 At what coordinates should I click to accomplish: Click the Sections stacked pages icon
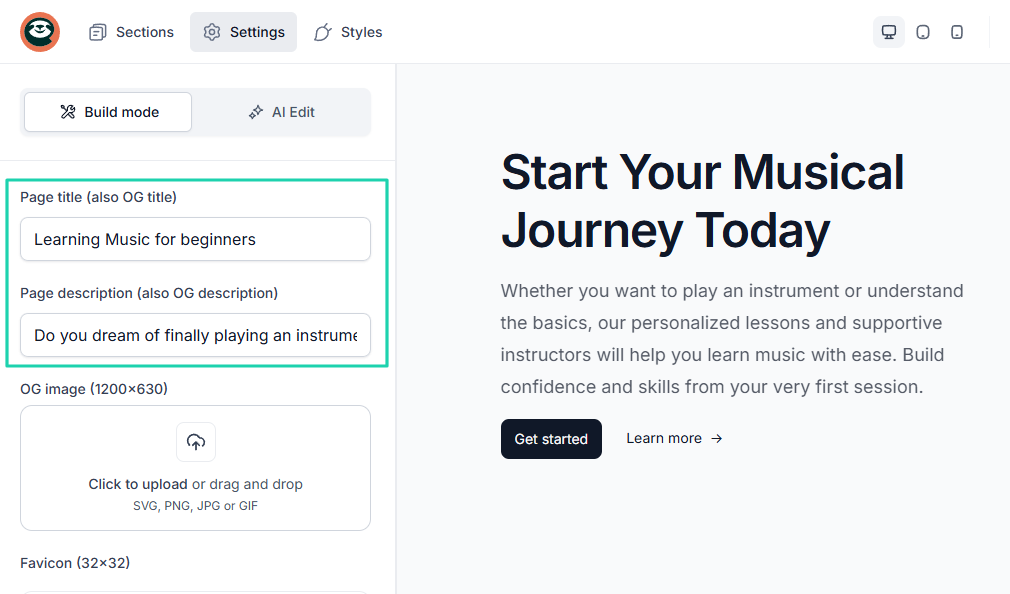pyautogui.click(x=97, y=32)
